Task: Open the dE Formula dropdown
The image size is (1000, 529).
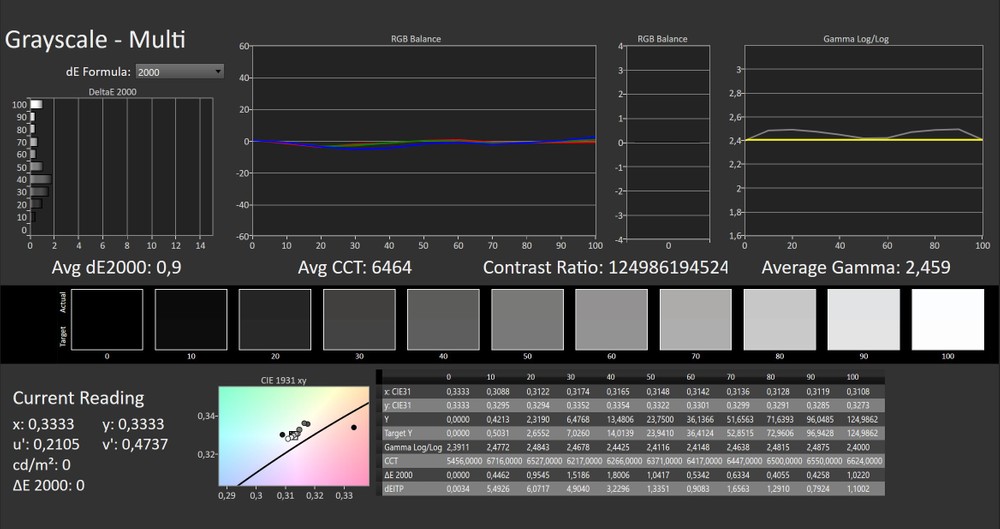Action: [x=179, y=71]
